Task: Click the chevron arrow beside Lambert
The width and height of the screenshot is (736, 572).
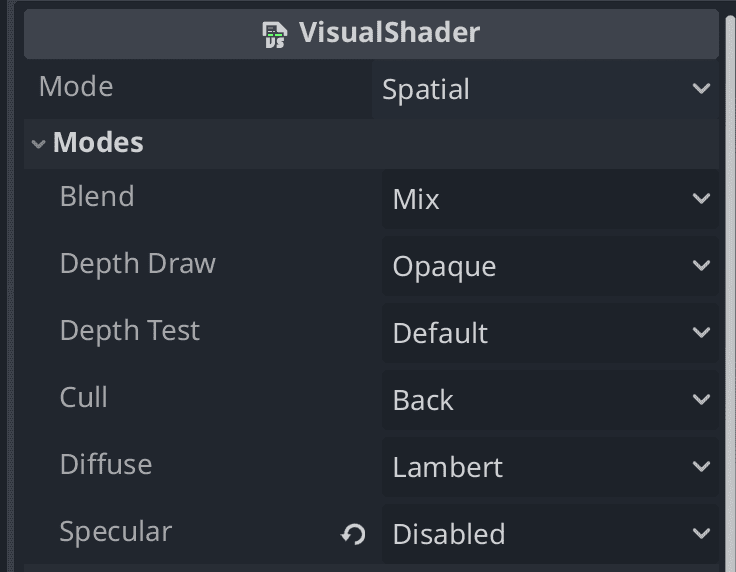Action: click(701, 467)
